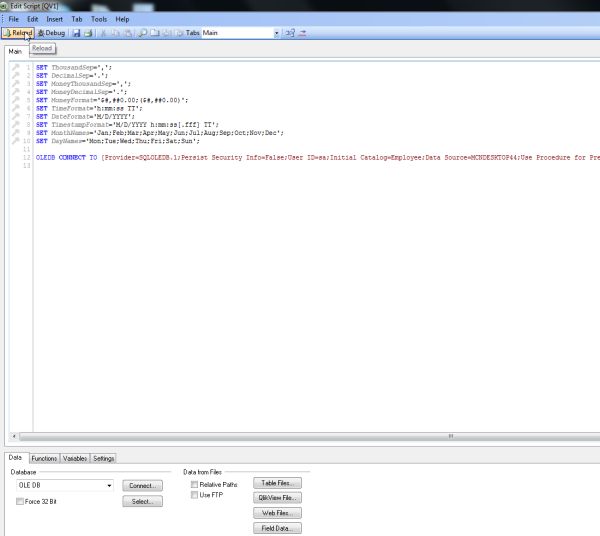
Task: Click the SET MonthNames script line
Action: [160, 133]
